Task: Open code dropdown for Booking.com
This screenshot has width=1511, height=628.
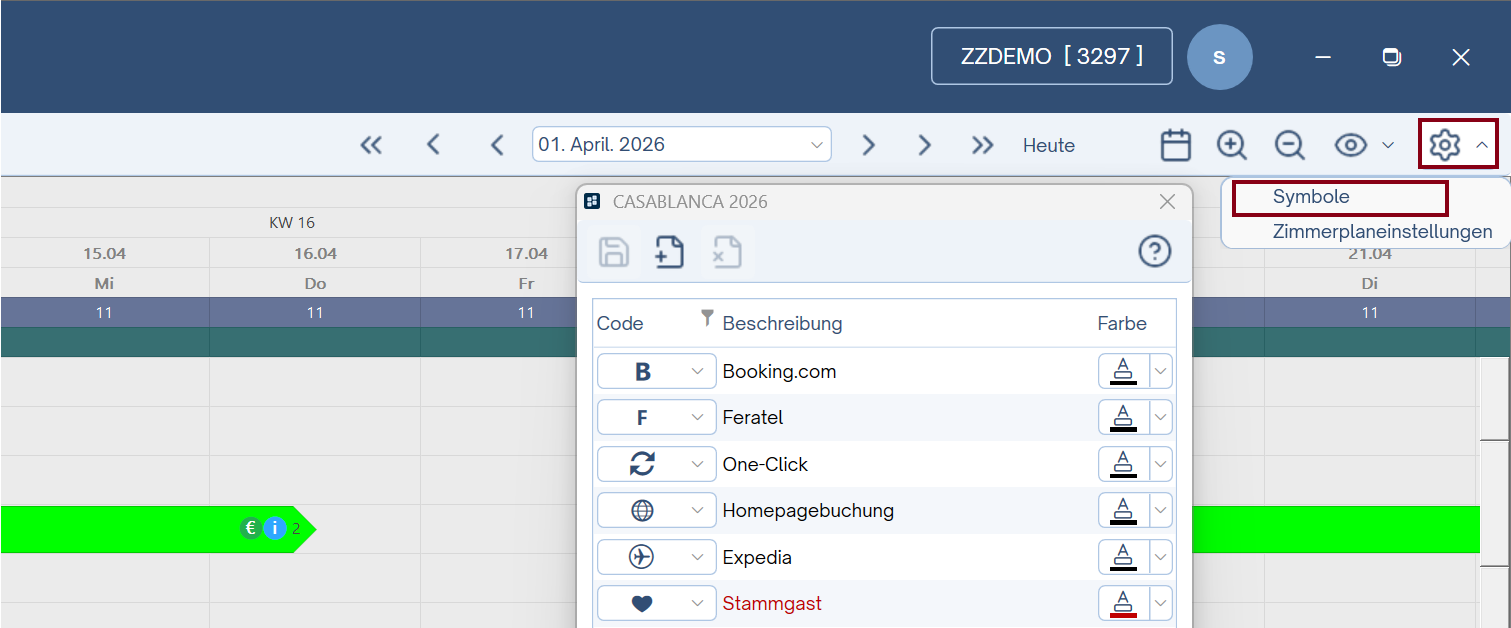Action: click(x=697, y=372)
